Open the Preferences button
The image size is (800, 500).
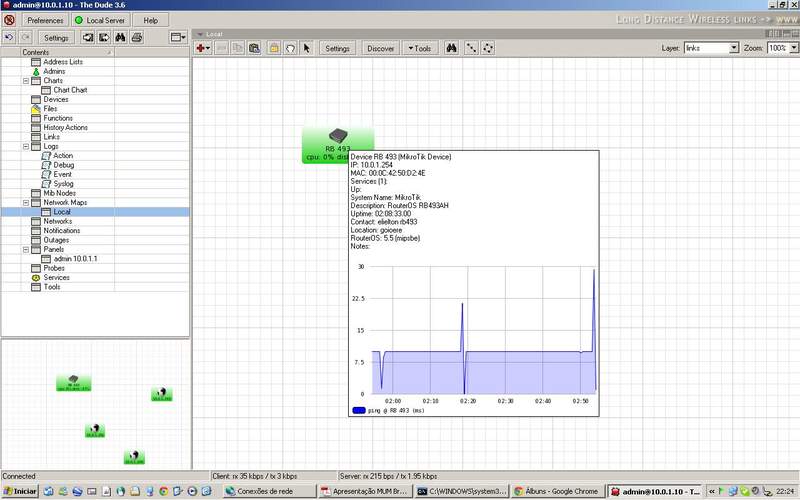click(x=45, y=20)
